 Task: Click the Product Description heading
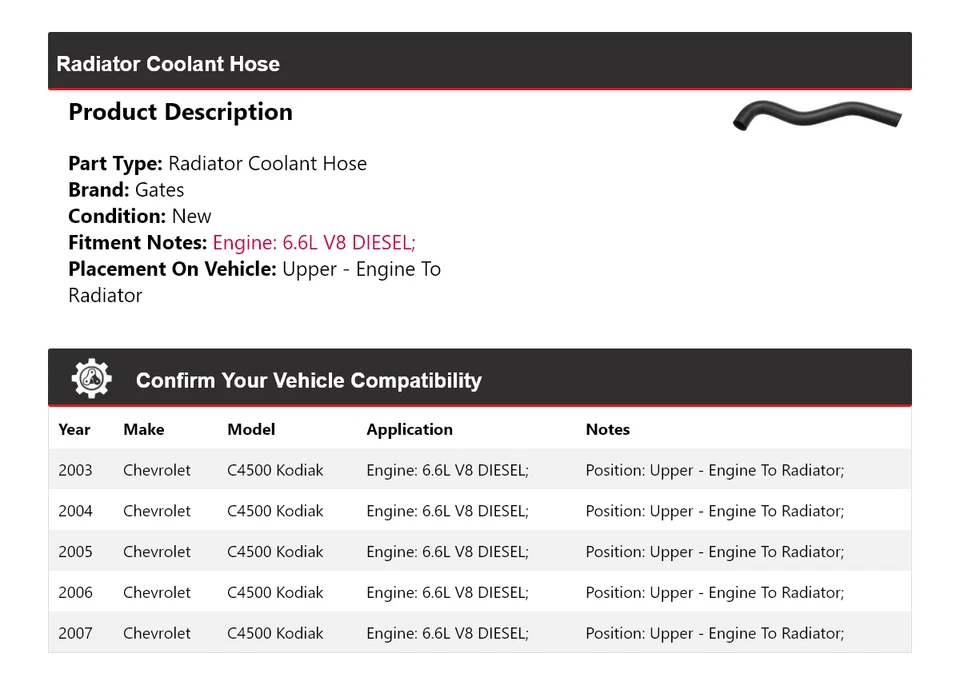(x=180, y=112)
